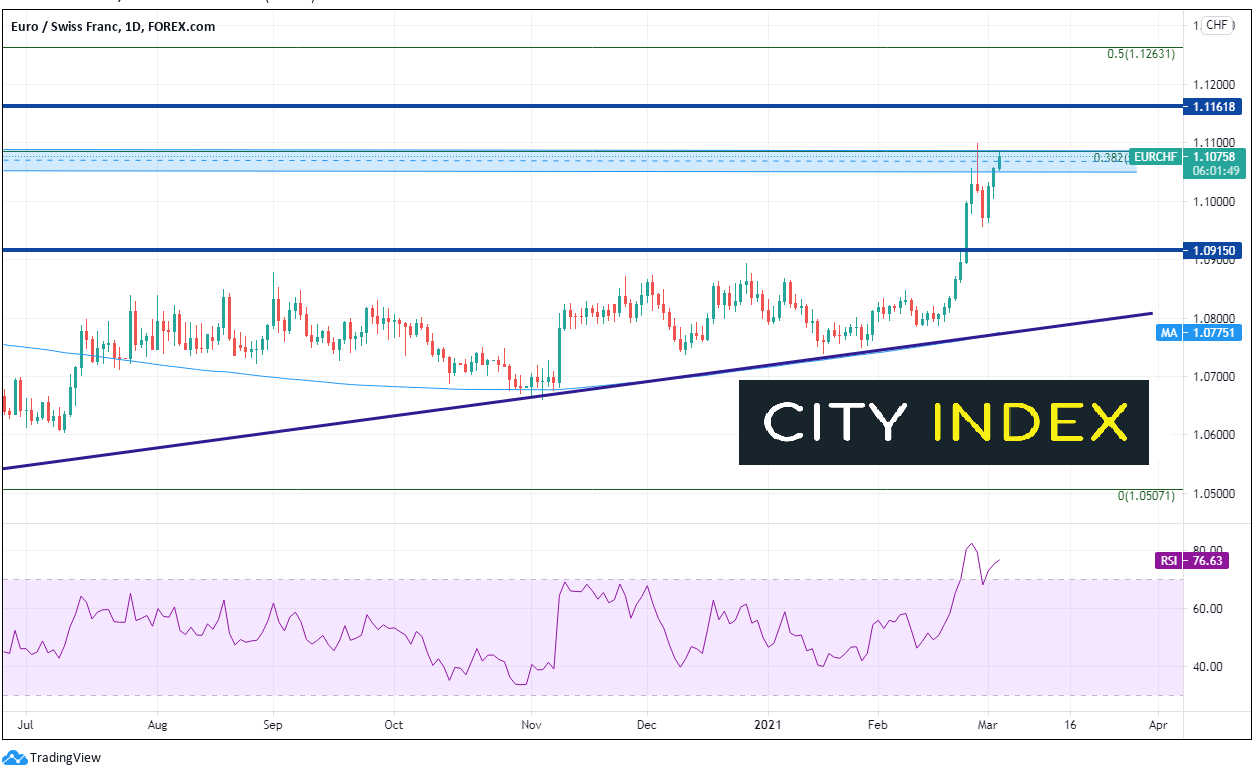Click the City Index logo banner

944,422
